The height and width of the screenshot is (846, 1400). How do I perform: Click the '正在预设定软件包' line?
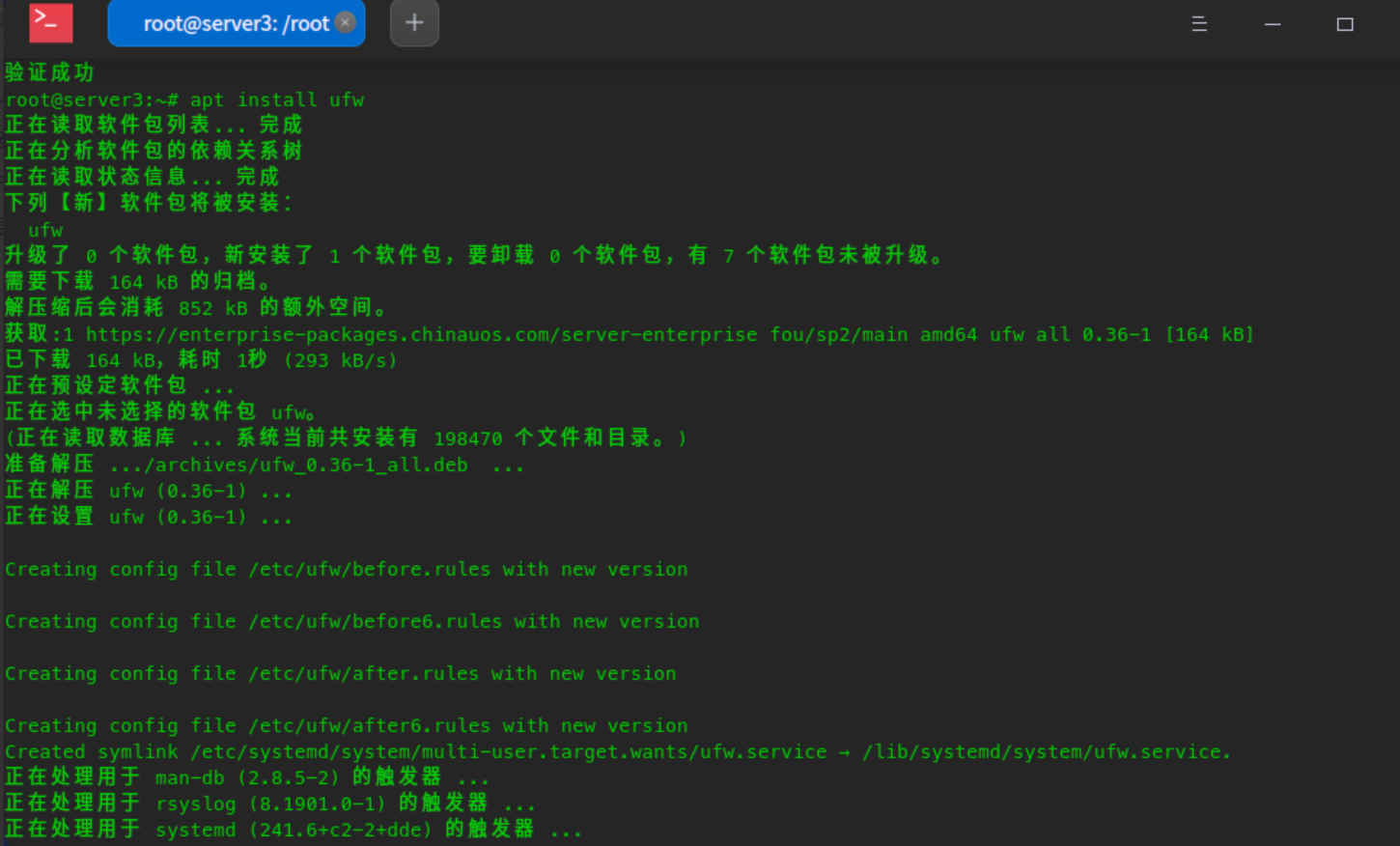(120, 385)
